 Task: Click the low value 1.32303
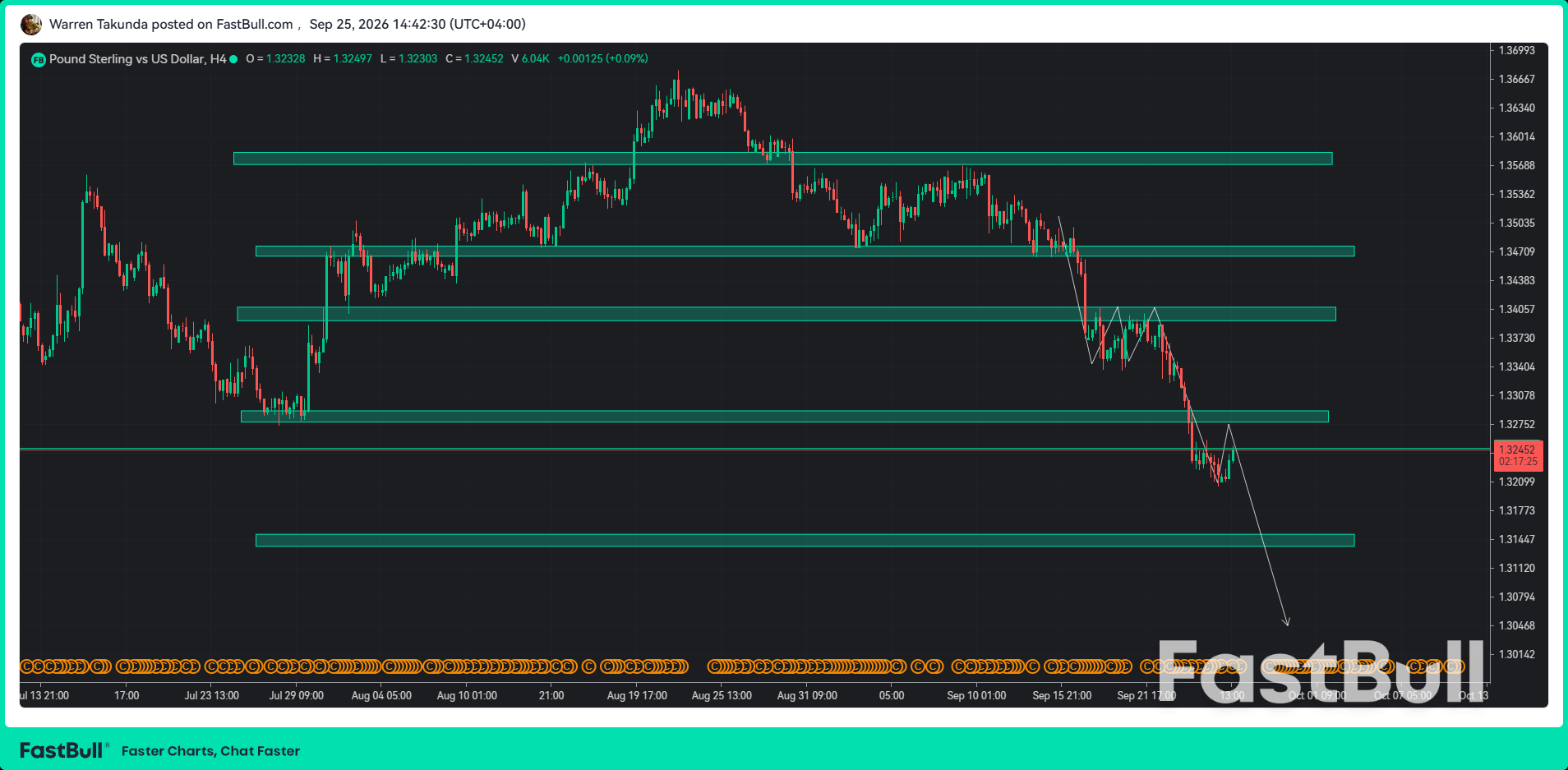coord(417,59)
